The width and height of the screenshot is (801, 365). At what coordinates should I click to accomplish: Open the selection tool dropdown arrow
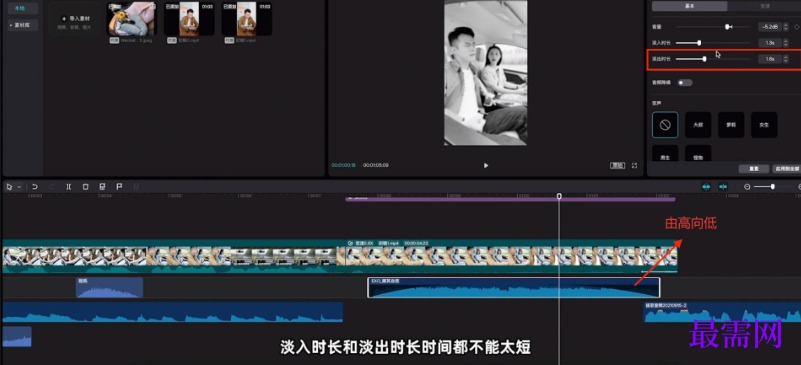pos(19,187)
